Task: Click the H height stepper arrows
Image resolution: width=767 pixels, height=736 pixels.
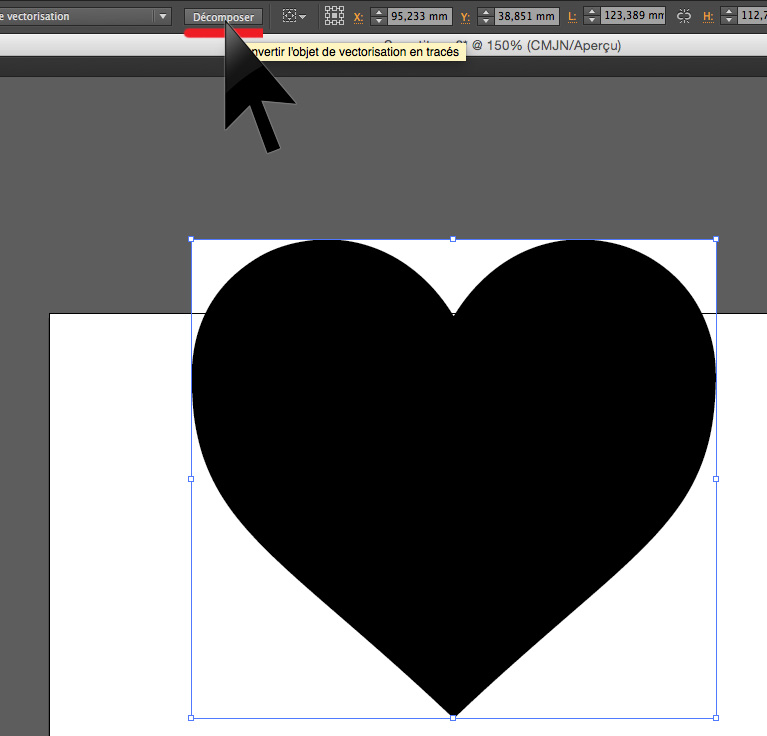Action: coord(729,17)
